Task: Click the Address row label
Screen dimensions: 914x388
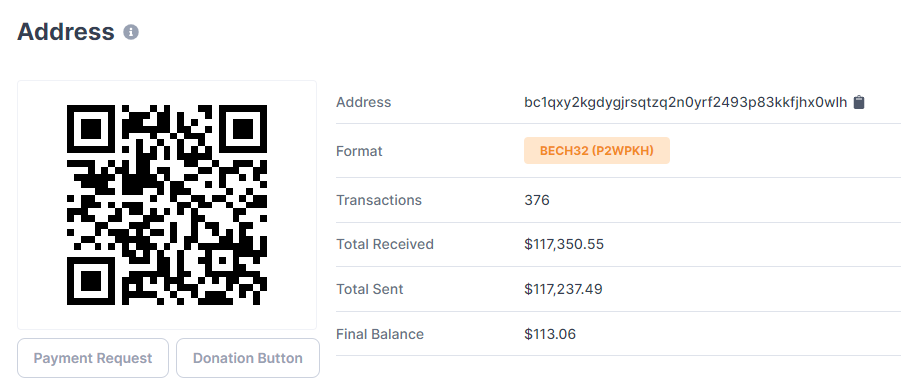Action: [x=364, y=103]
